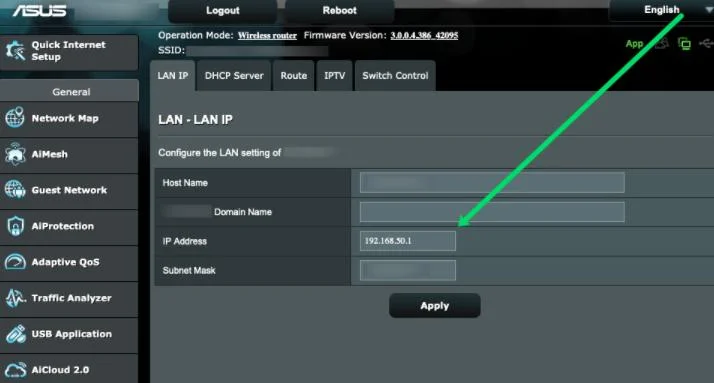
Task: Go to AiProtection page
Action: click(x=69, y=226)
